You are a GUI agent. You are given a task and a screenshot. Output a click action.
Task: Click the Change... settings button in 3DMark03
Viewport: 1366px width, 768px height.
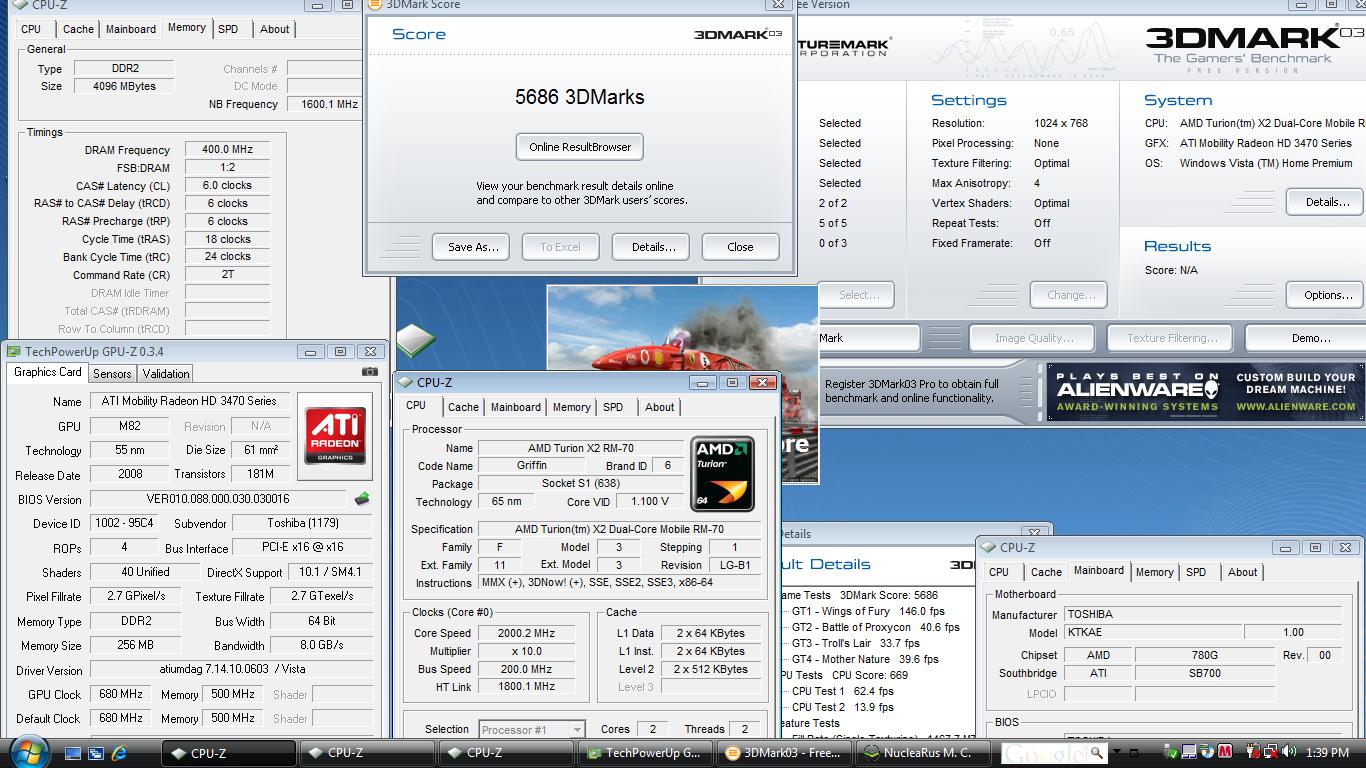click(x=1071, y=295)
